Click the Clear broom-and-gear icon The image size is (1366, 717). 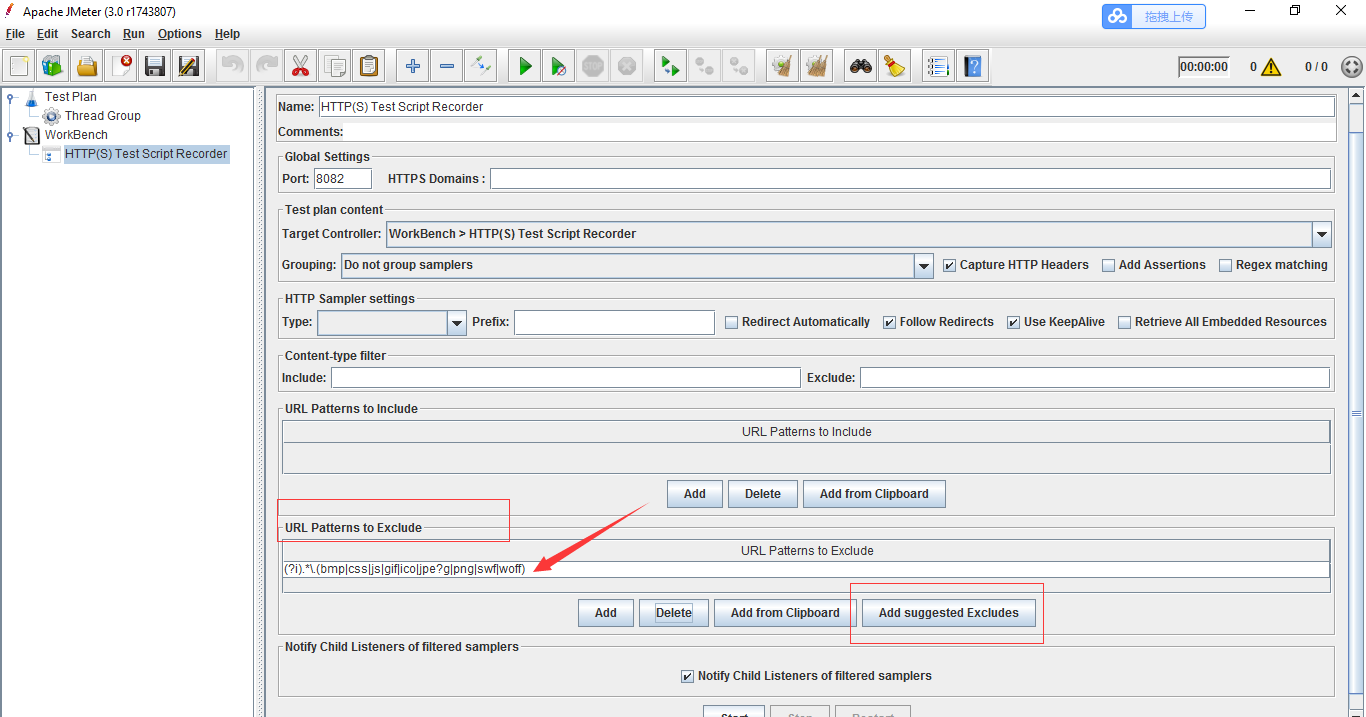click(783, 66)
